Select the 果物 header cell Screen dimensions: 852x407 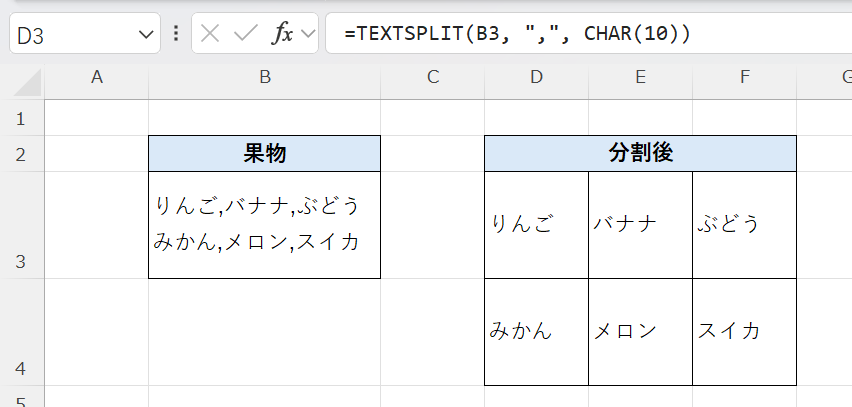264,153
